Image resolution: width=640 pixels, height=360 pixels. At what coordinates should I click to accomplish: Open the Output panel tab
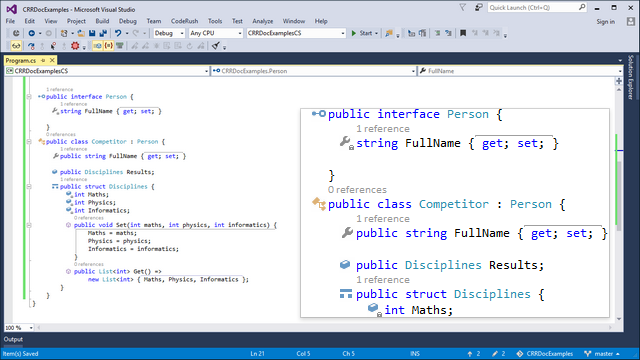point(13,339)
